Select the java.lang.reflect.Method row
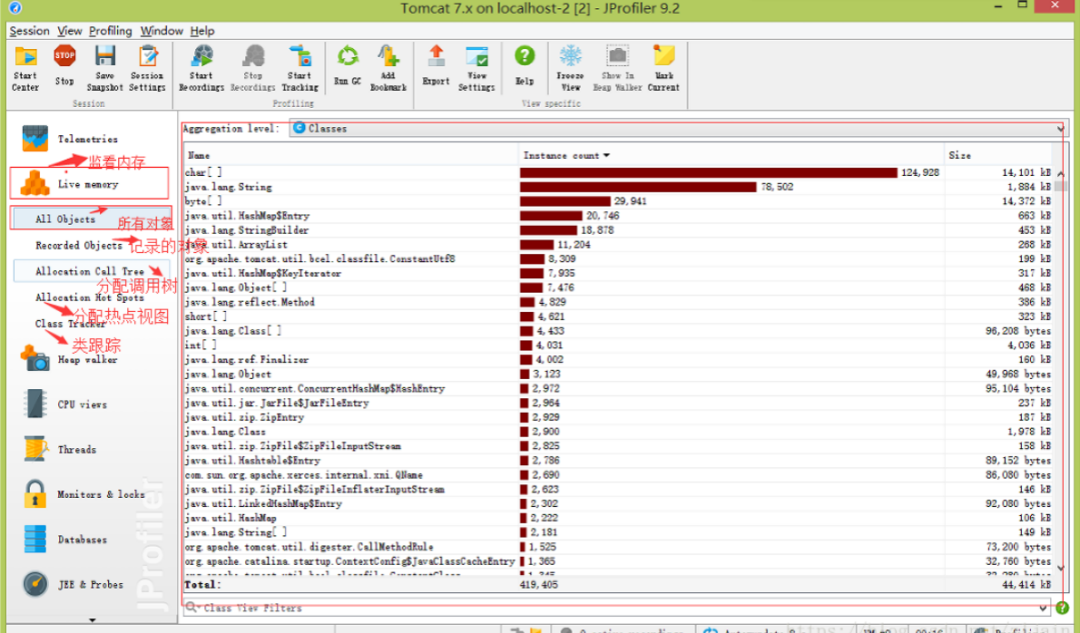The width and height of the screenshot is (1080, 633). point(618,302)
